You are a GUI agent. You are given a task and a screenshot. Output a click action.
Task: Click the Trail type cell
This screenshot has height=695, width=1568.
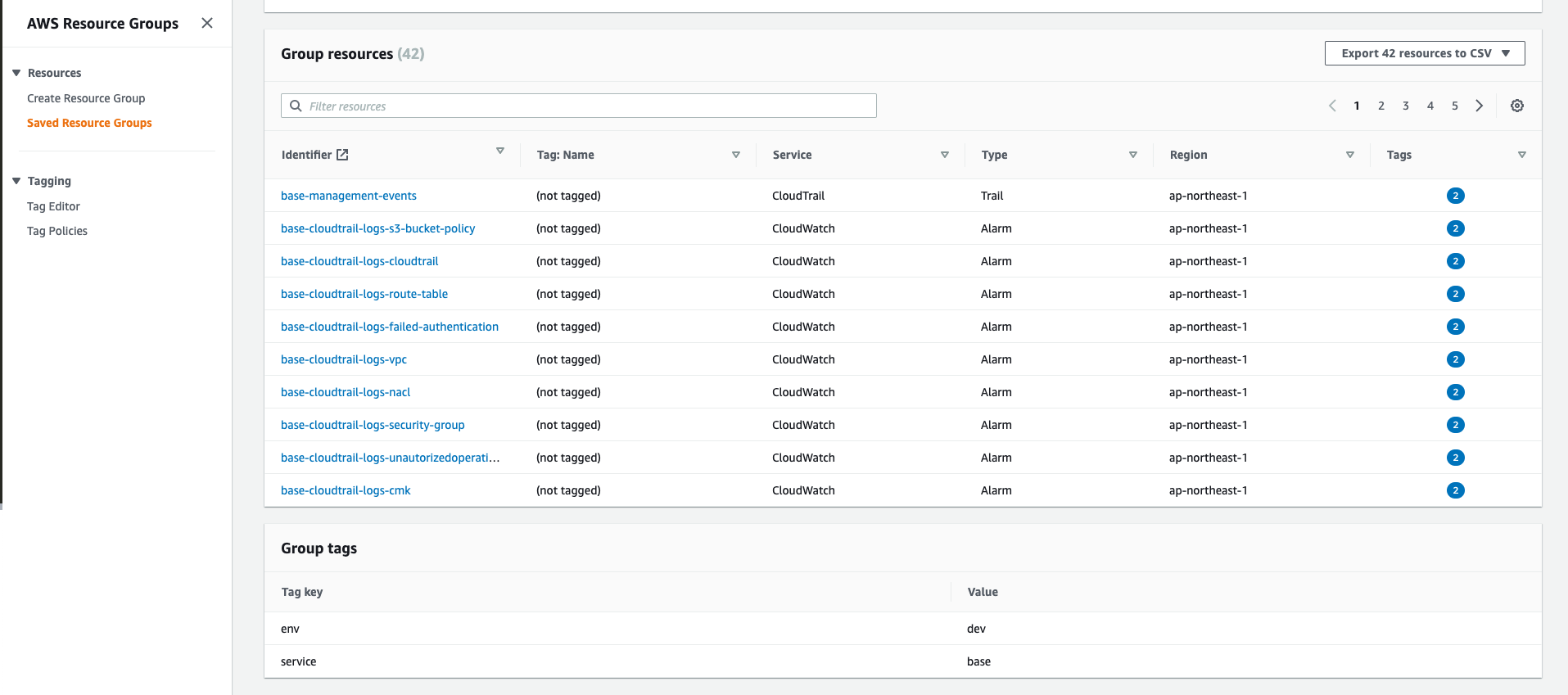(x=992, y=196)
